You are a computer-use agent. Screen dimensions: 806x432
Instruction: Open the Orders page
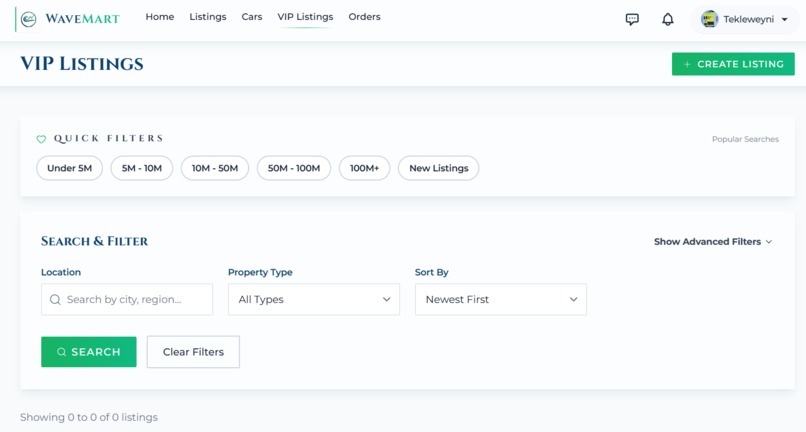364,17
